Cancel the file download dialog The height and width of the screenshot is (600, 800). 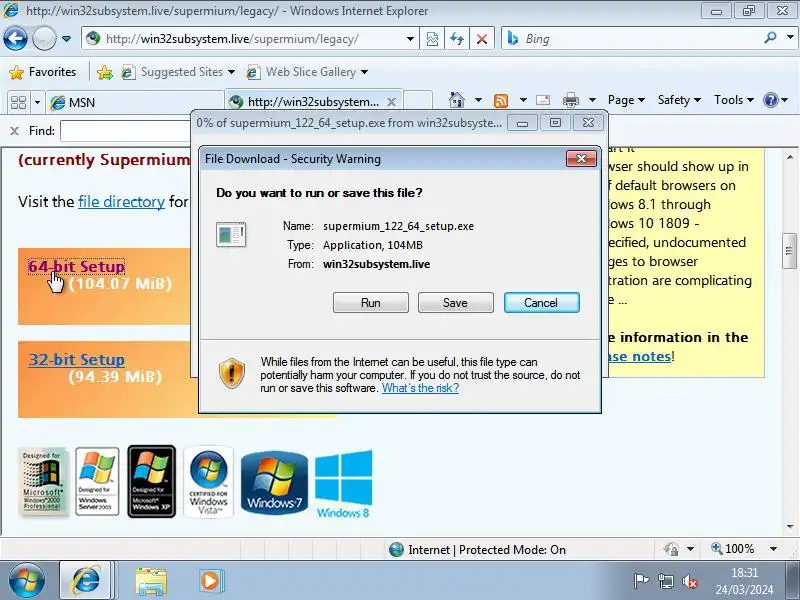pyautogui.click(x=541, y=303)
